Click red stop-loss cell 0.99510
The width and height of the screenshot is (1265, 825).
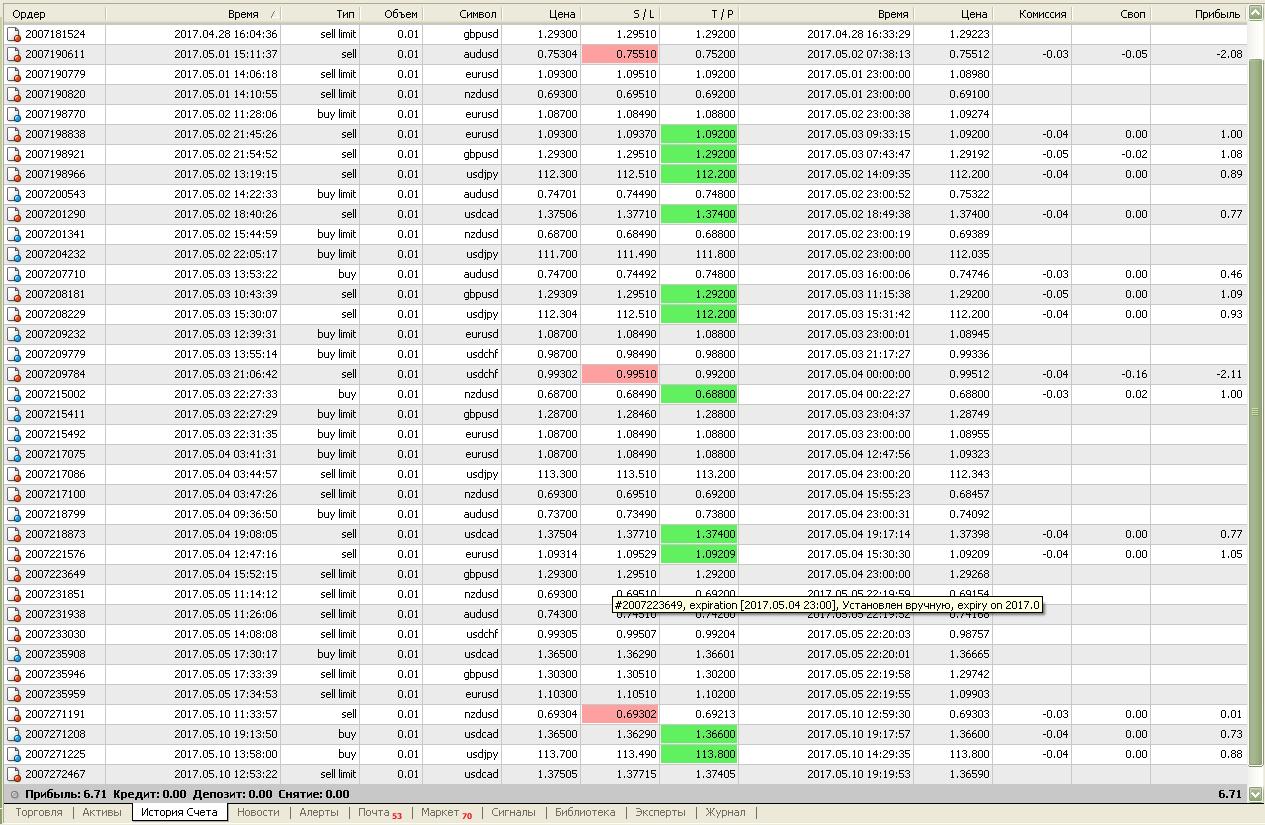pyautogui.click(x=620, y=374)
